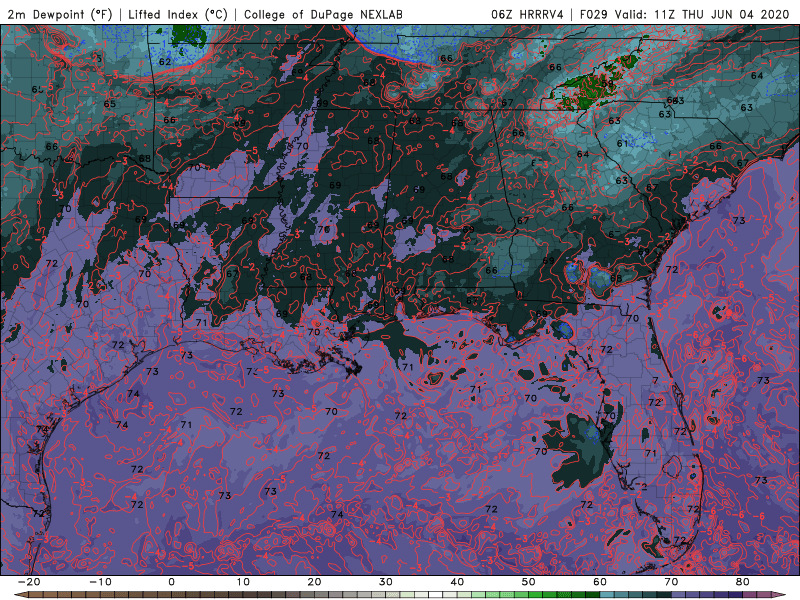The width and height of the screenshot is (800, 600).
Task: Click the 'Valid: 11Z THU JUN 04 2020' text
Action: click(x=702, y=14)
